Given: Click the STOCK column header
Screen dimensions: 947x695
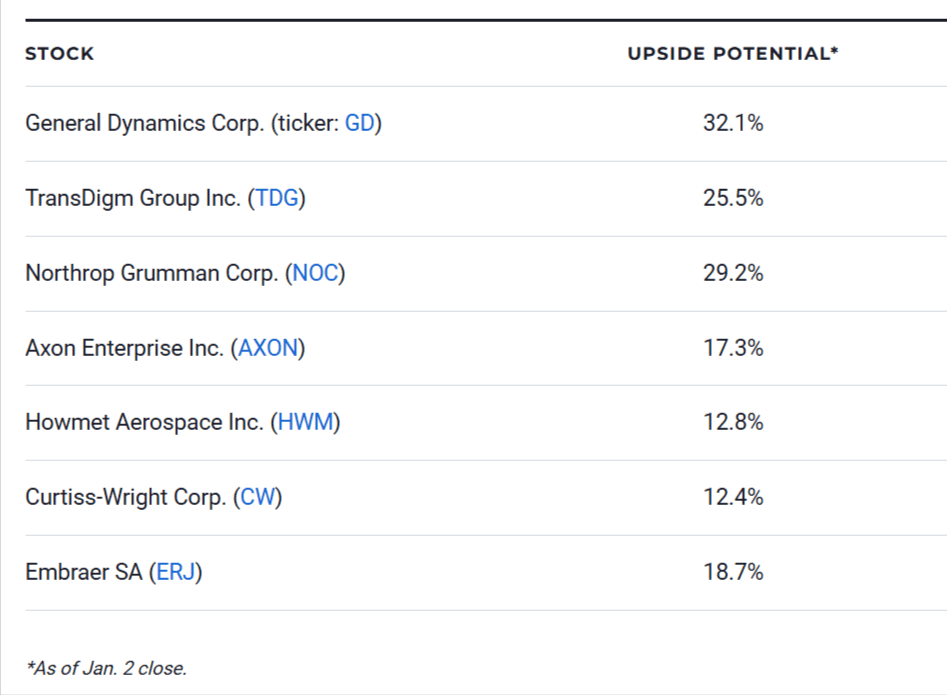Looking at the screenshot, I should [x=59, y=54].
